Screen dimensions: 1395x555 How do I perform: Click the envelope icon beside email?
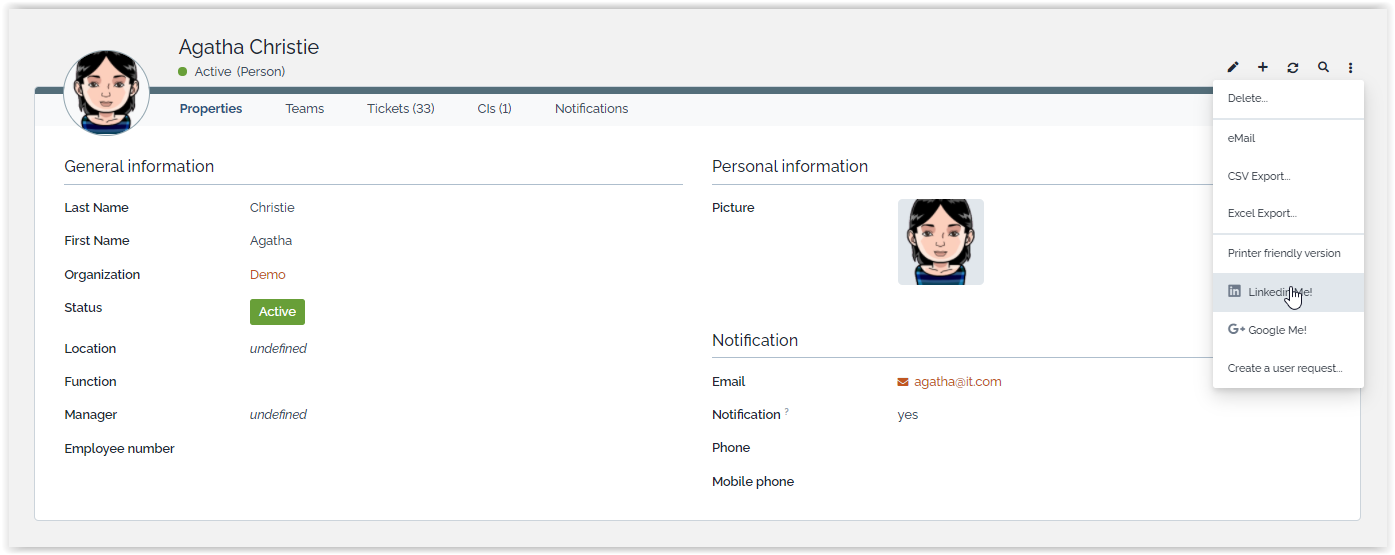[x=903, y=382]
